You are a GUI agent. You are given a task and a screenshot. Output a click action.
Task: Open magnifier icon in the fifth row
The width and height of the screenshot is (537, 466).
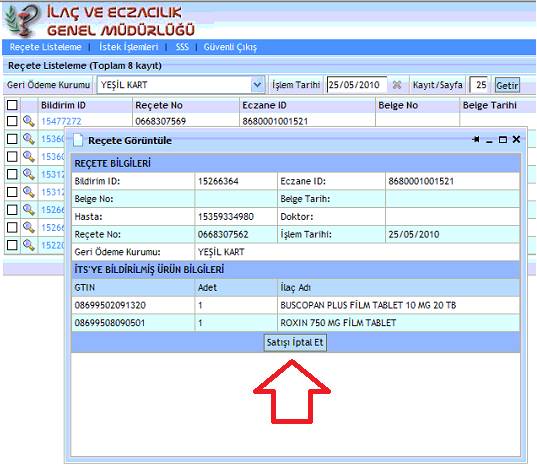point(29,192)
